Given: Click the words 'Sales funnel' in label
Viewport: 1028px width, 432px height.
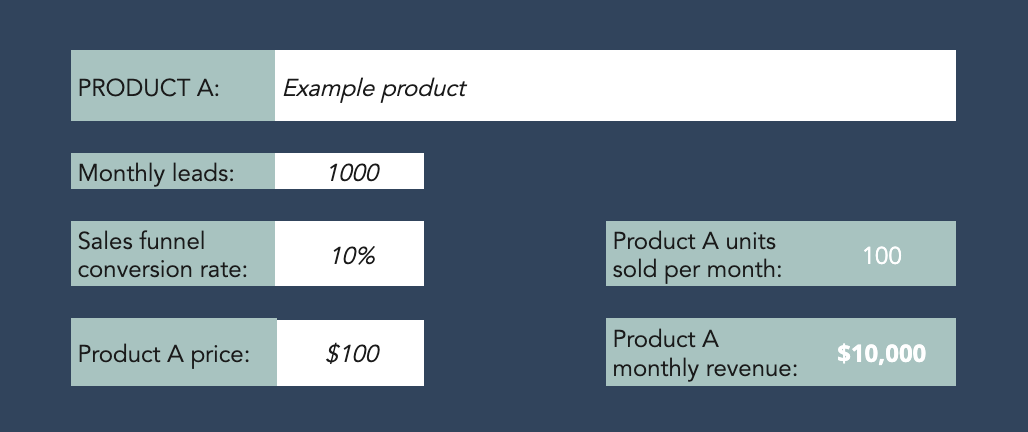Looking at the screenshot, I should 142,241.
